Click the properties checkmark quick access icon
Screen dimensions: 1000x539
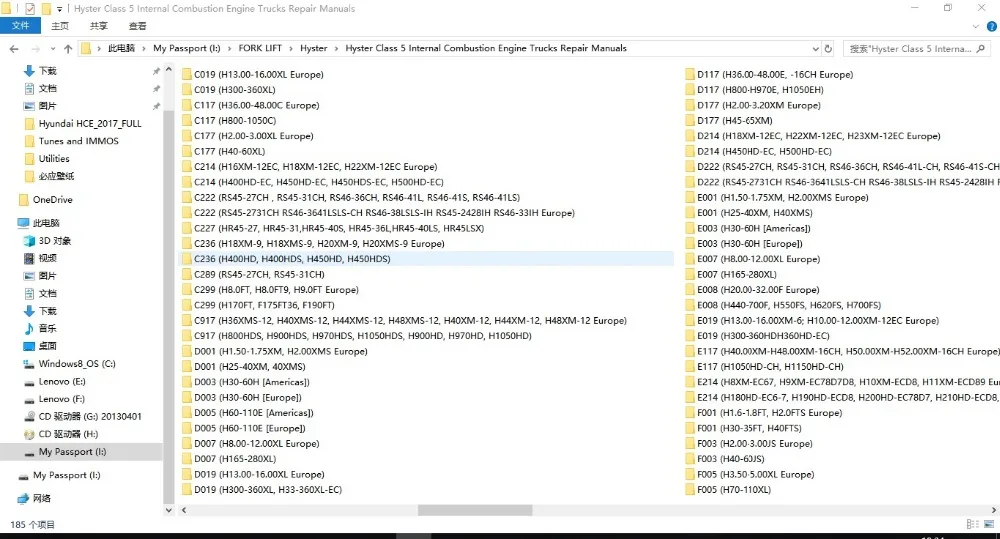point(29,9)
